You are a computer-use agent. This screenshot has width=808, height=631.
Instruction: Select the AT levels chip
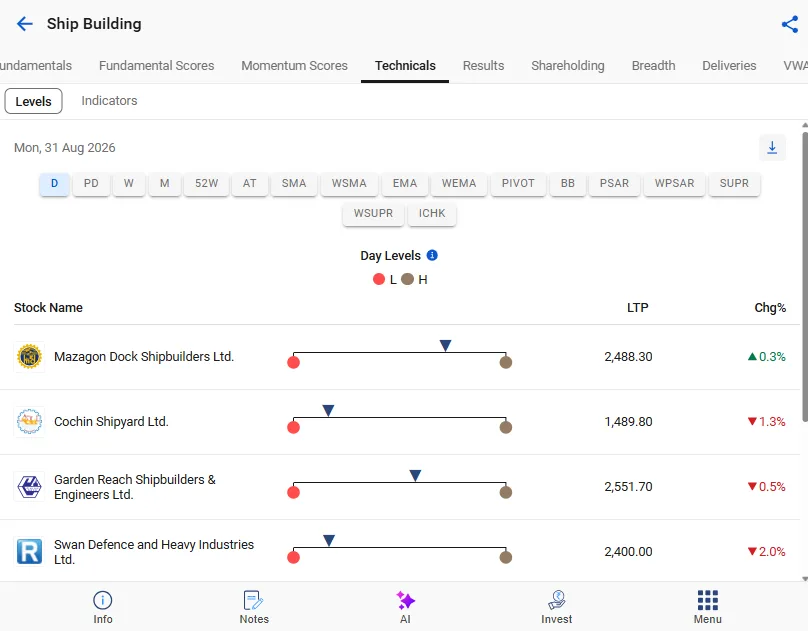[x=250, y=183]
